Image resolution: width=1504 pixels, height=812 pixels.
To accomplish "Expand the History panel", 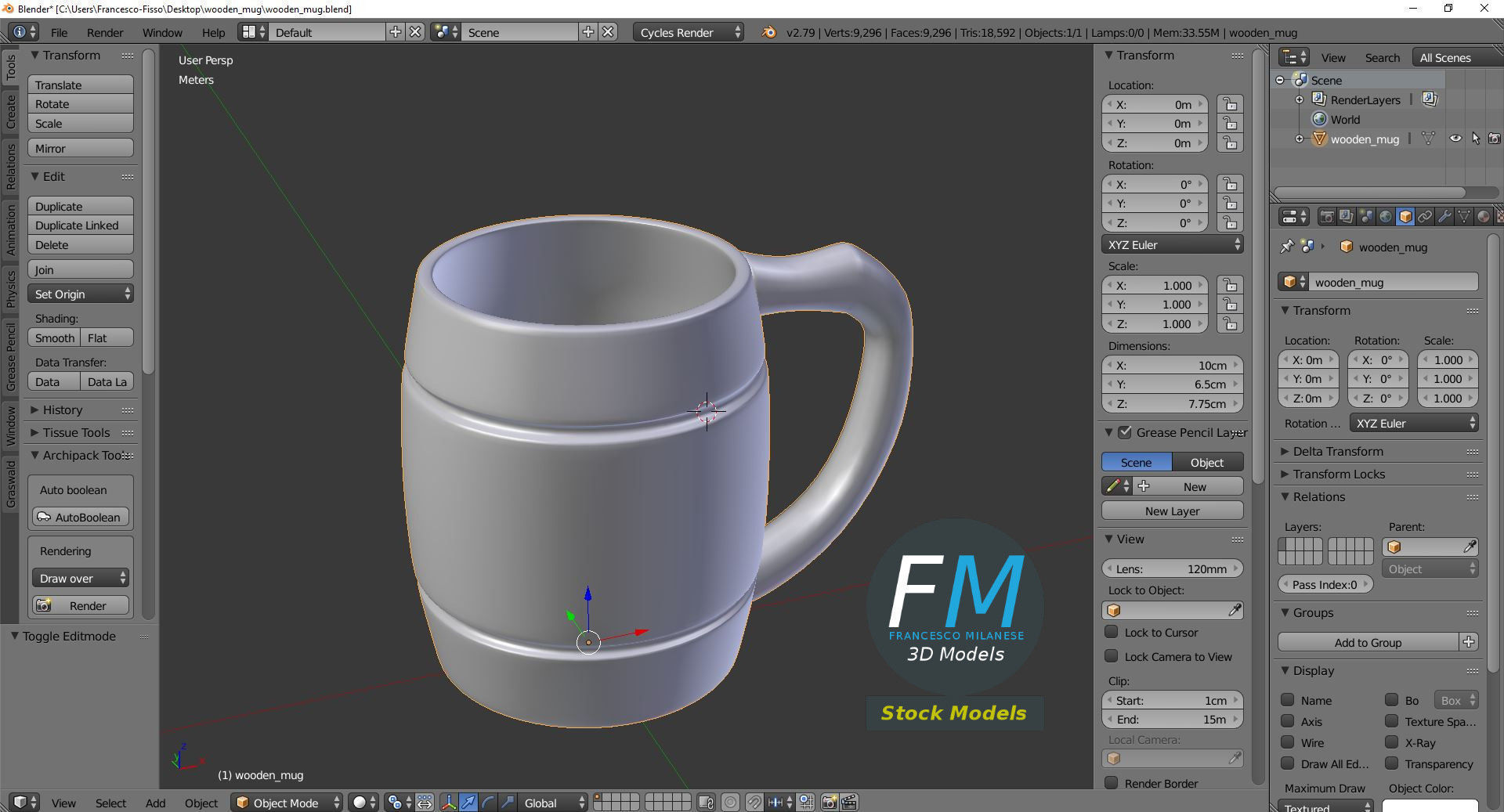I will pyautogui.click(x=63, y=410).
